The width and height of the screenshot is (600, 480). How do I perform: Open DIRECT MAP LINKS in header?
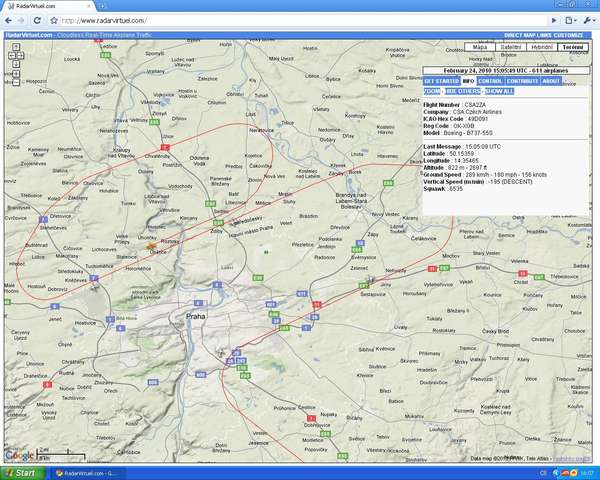pos(528,35)
